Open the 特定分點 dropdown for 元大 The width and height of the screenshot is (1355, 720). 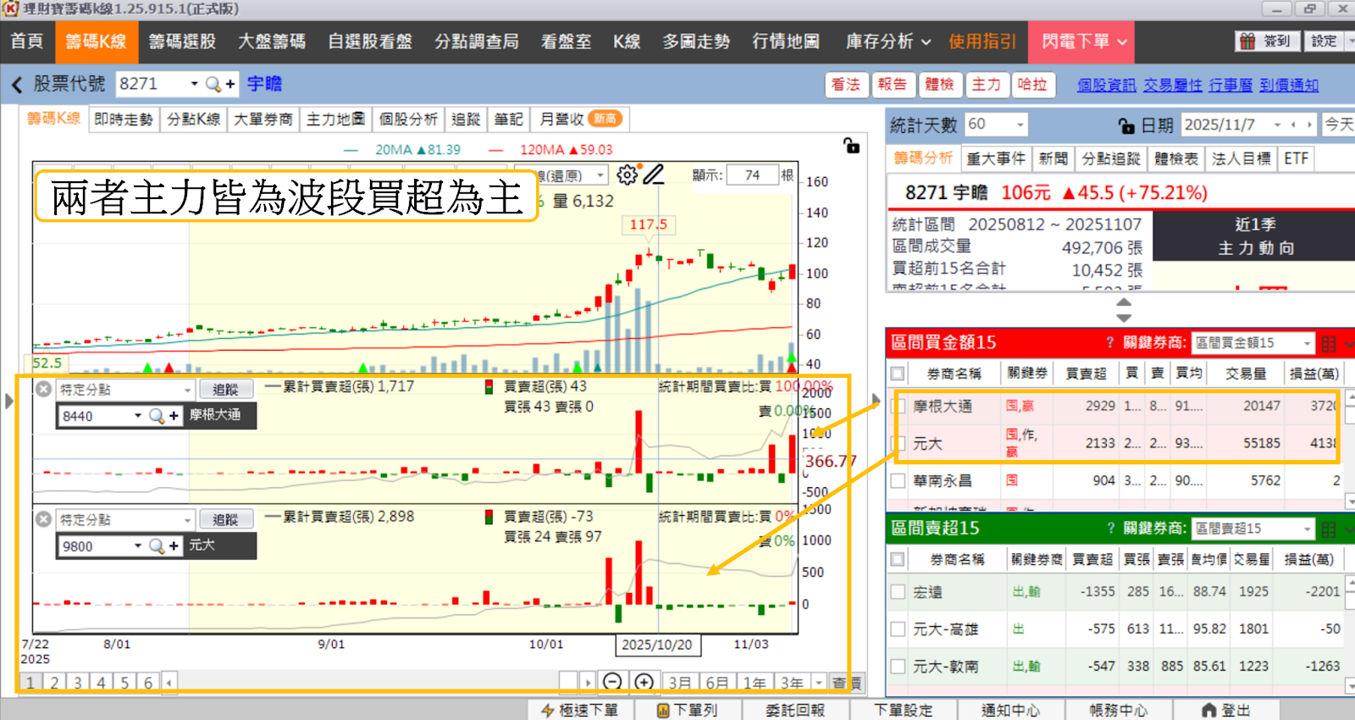(124, 520)
